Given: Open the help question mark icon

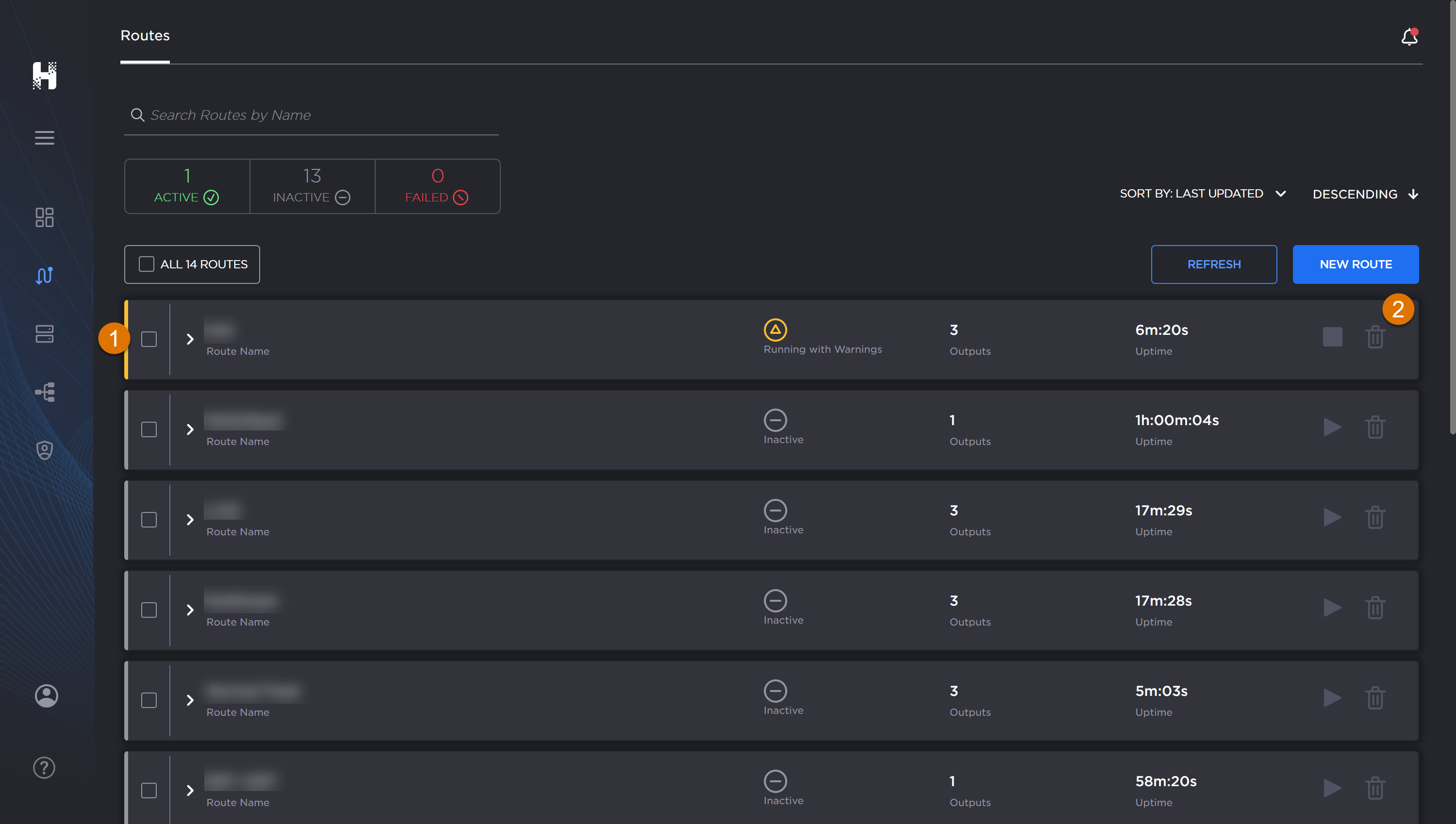Looking at the screenshot, I should point(44,767).
